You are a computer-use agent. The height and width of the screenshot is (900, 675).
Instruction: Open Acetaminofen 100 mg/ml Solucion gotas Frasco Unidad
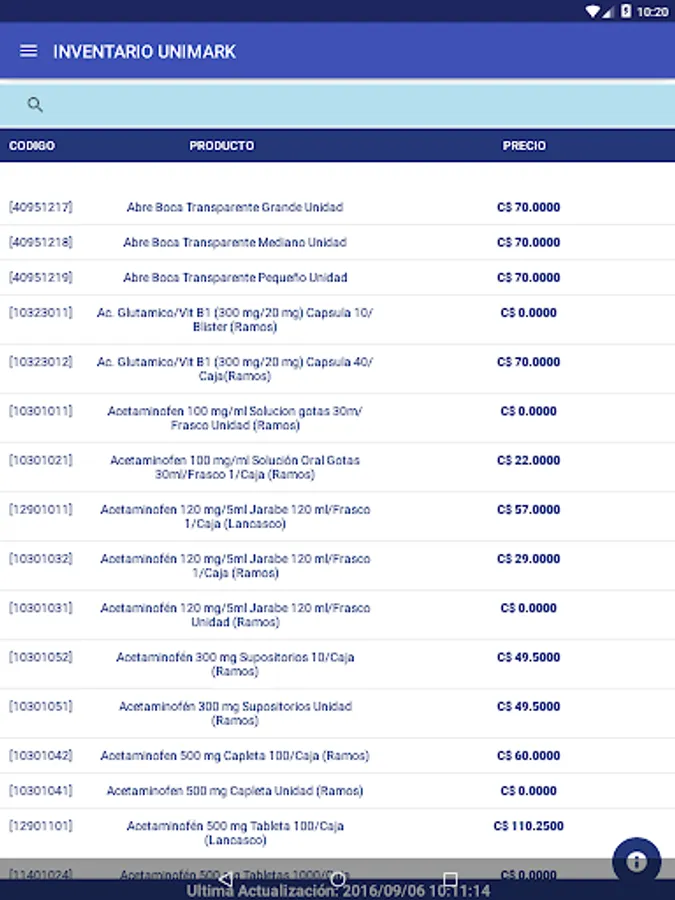[235, 418]
